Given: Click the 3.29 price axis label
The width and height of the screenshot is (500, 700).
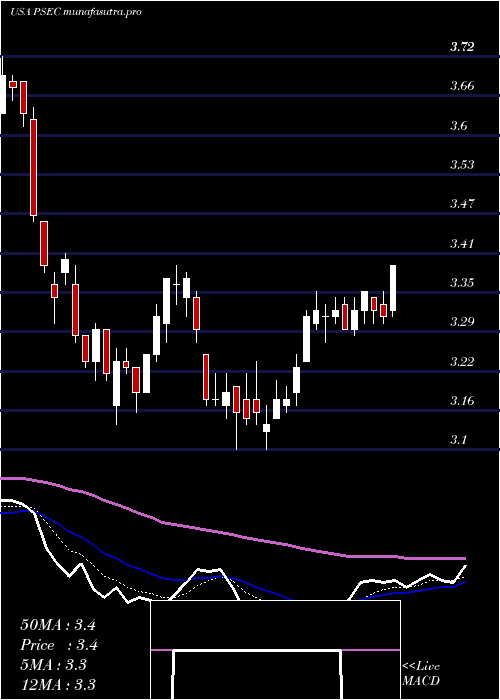Looking at the screenshot, I should pyautogui.click(x=462, y=322).
